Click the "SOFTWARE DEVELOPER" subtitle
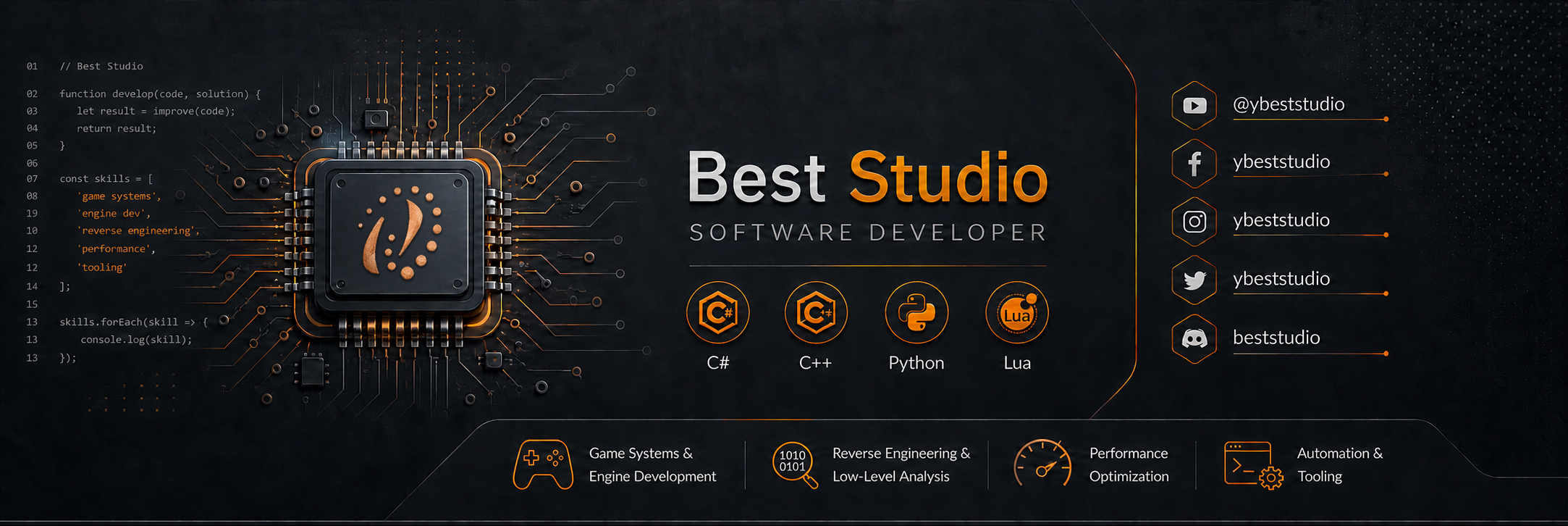This screenshot has width=1568, height=526. tap(868, 233)
